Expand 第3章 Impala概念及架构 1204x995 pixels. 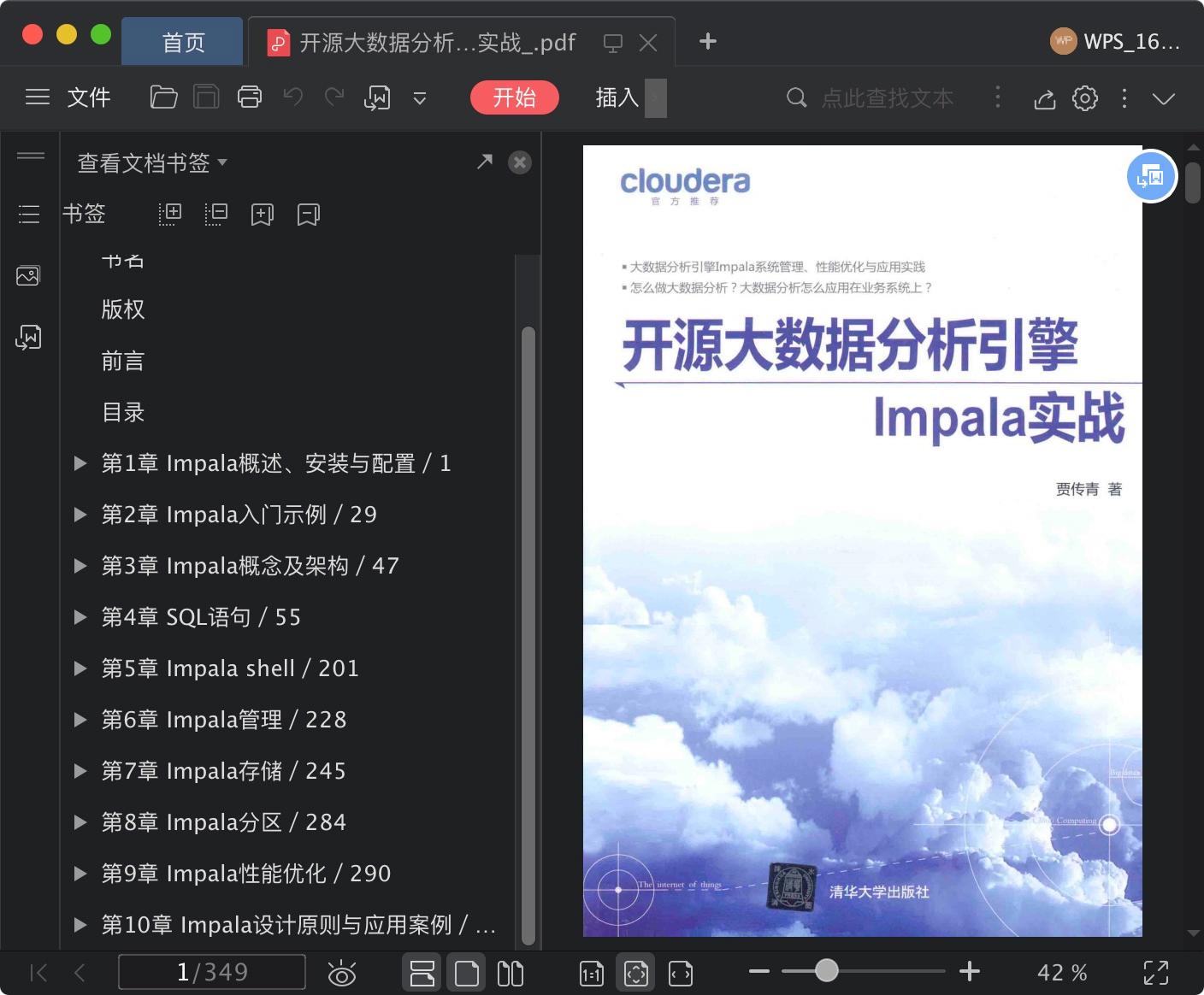point(80,566)
